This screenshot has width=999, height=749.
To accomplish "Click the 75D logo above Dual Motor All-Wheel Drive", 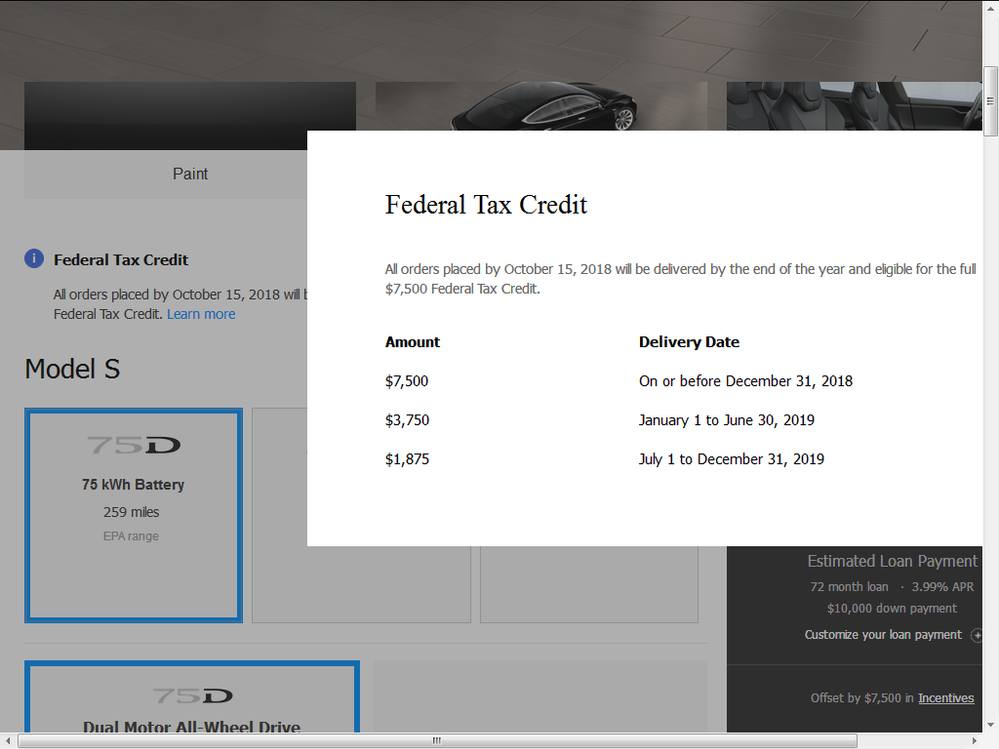I will click(192, 695).
